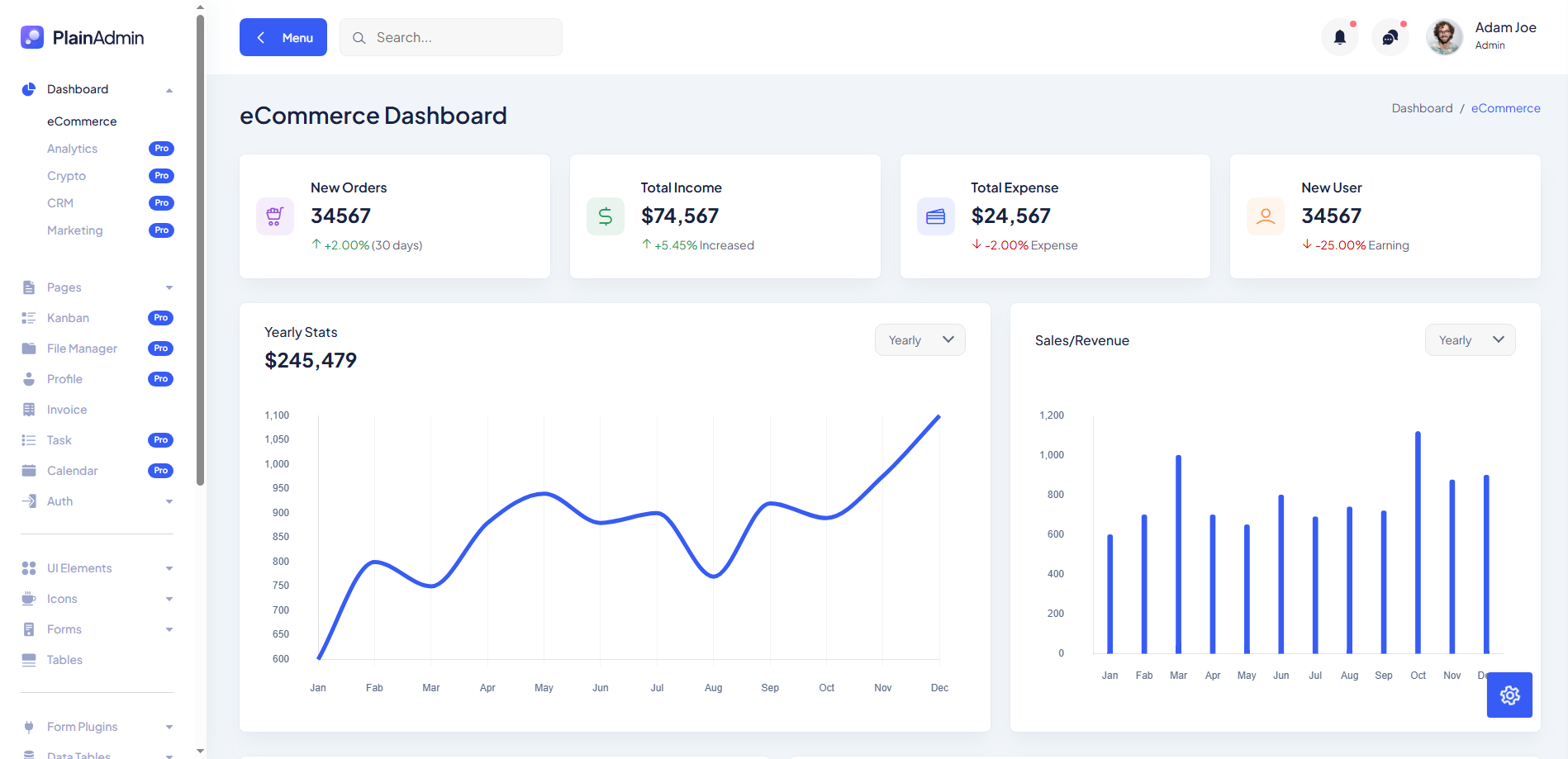This screenshot has height=759, width=1568.
Task: Open CRM in the sidebar
Action: tap(60, 203)
